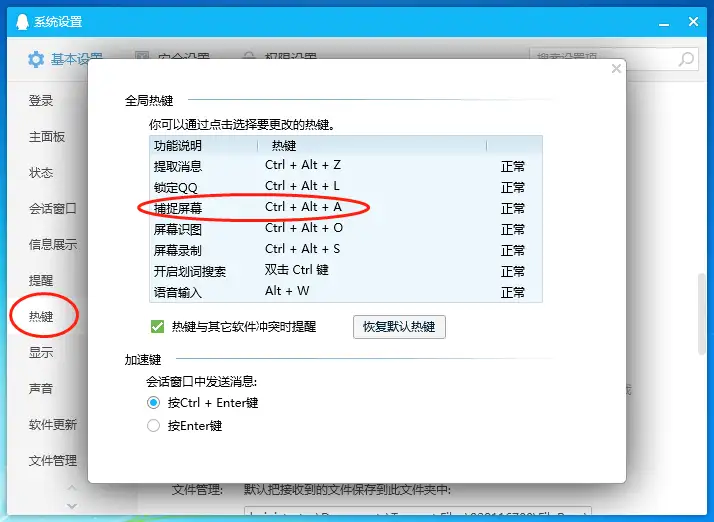The height and width of the screenshot is (522, 714).
Task: Click the QQ penguin logo in title bar
Action: coord(22,21)
